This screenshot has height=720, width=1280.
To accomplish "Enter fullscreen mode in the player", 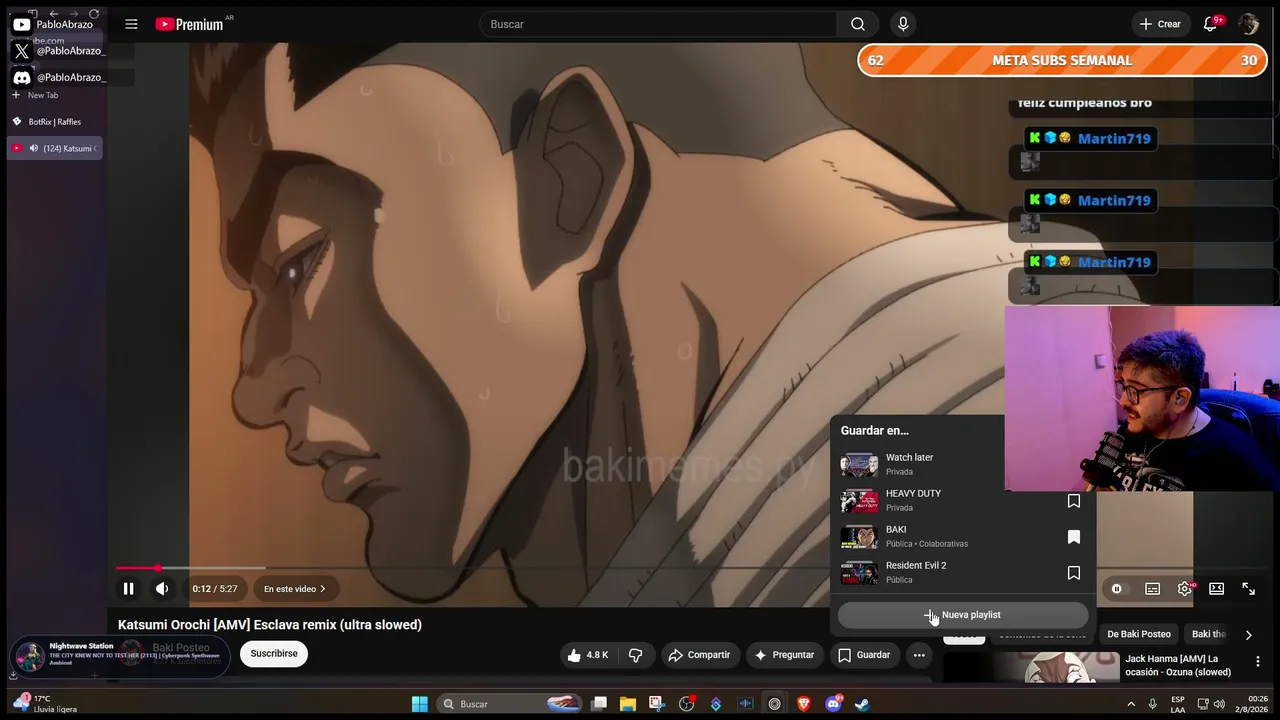I will [x=1249, y=589].
